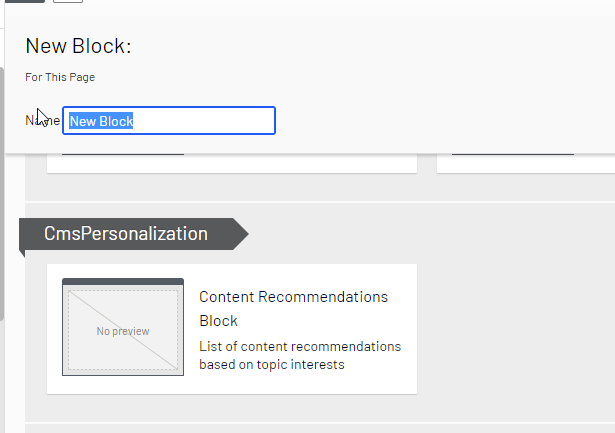Select the Content Recommendations Block title
615x433 pixels.
pos(293,308)
